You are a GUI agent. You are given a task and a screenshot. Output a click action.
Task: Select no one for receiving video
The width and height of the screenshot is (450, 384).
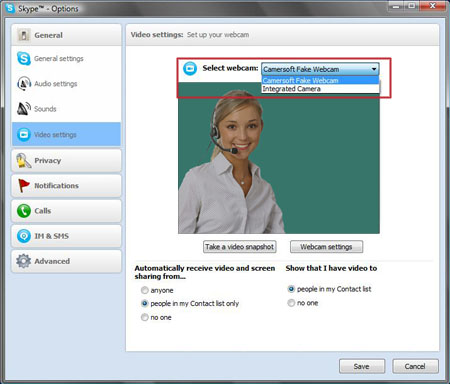coord(145,317)
